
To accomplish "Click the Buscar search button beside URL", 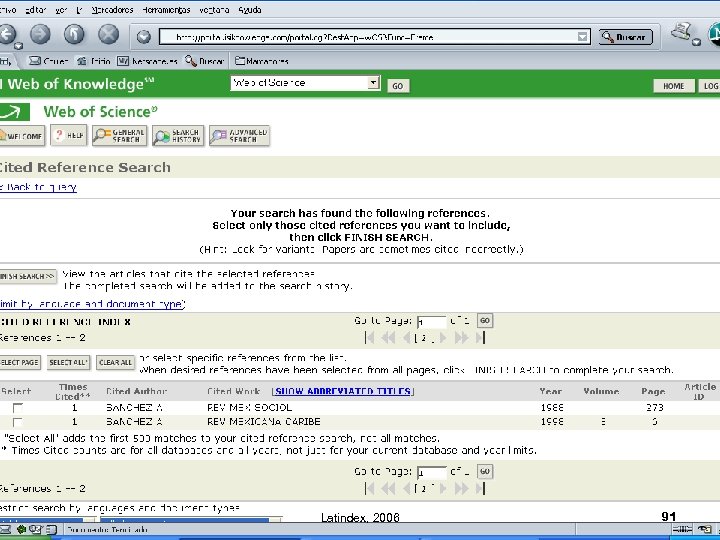I will pyautogui.click(x=625, y=37).
